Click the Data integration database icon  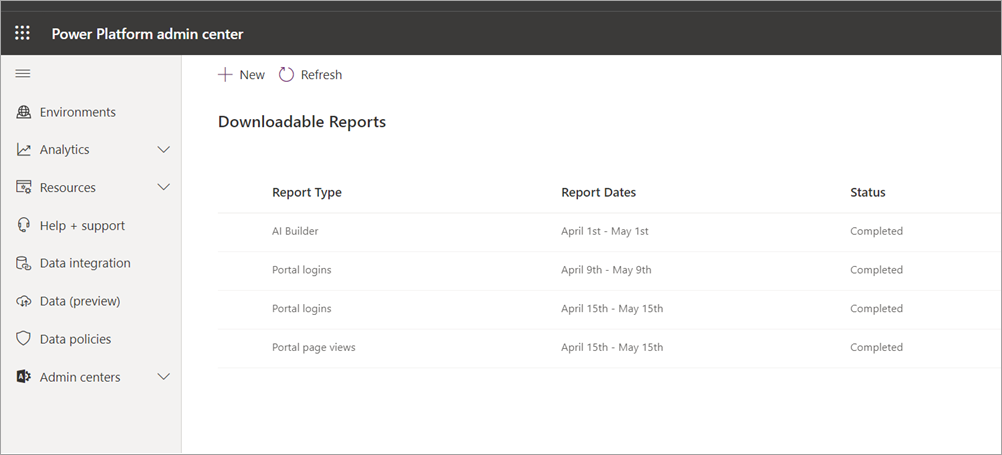(24, 263)
